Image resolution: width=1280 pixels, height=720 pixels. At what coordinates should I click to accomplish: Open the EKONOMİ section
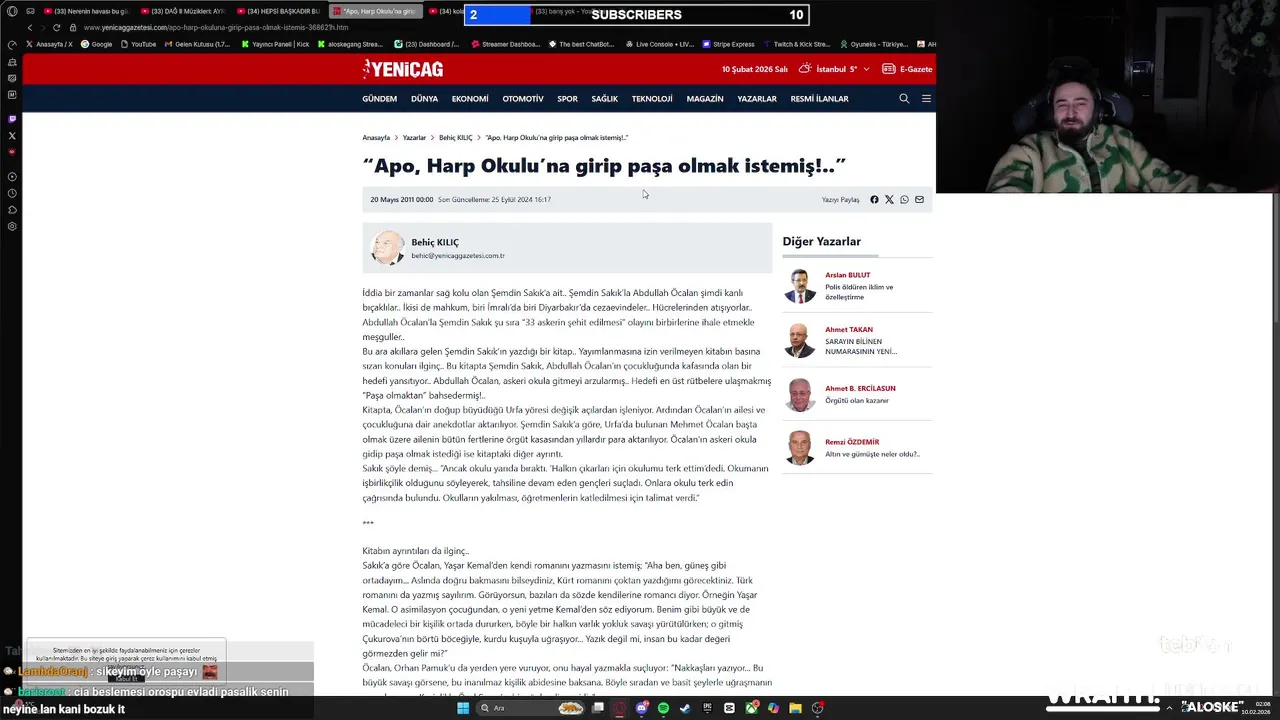470,99
